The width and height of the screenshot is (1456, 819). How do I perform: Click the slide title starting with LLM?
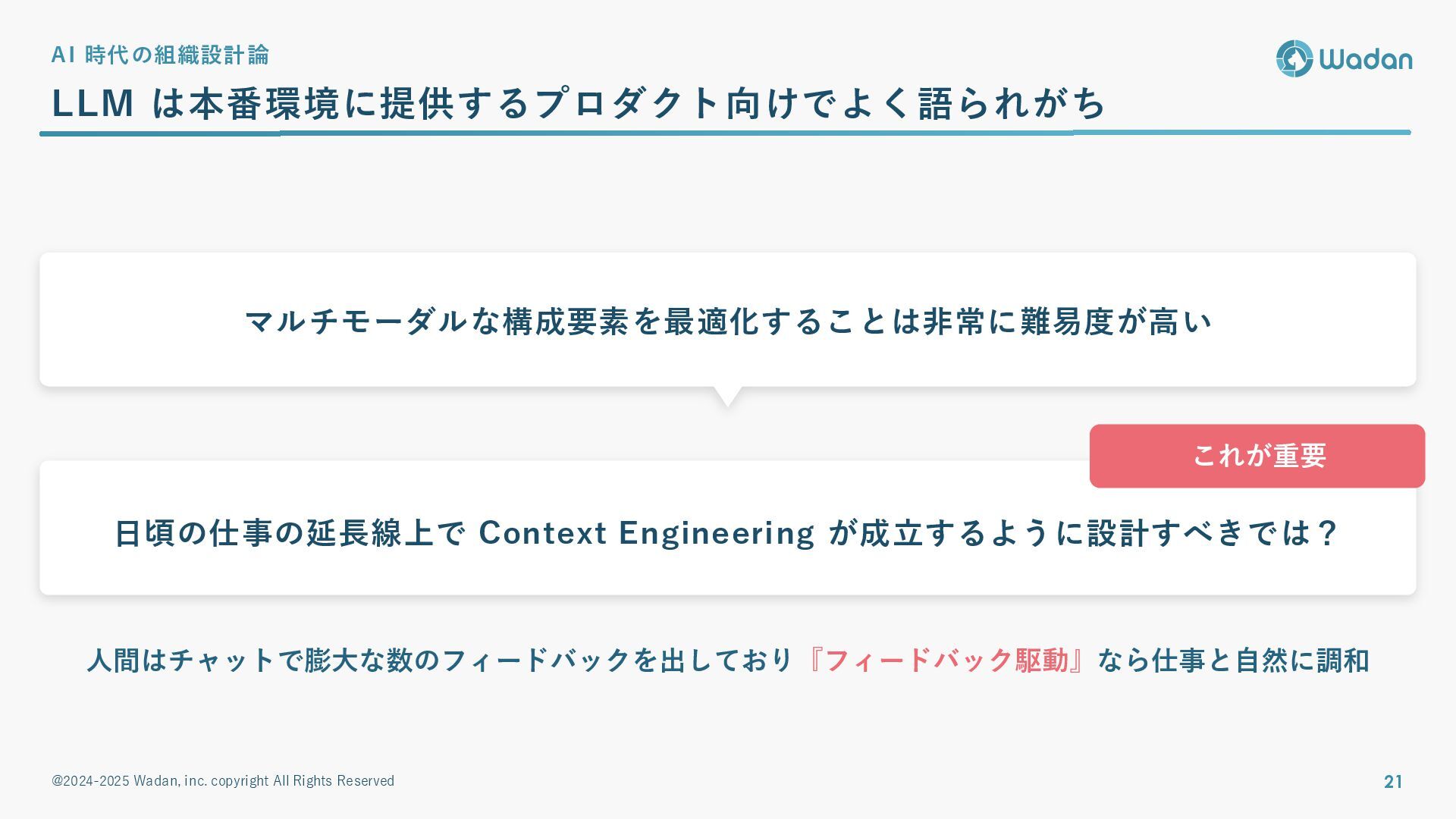point(579,103)
